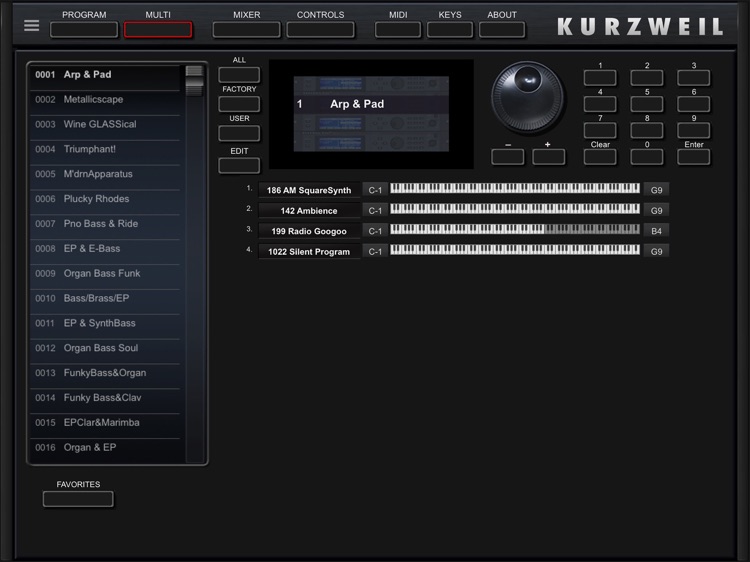This screenshot has width=750, height=562.
Task: Toggle the ALL filter button
Action: (x=239, y=75)
